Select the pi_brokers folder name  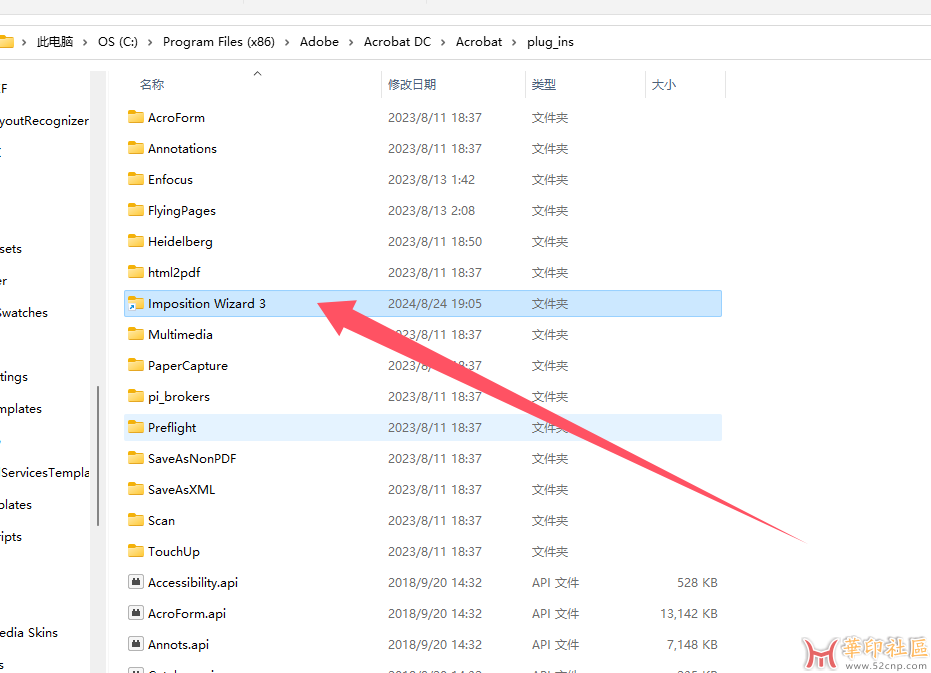[x=179, y=396]
